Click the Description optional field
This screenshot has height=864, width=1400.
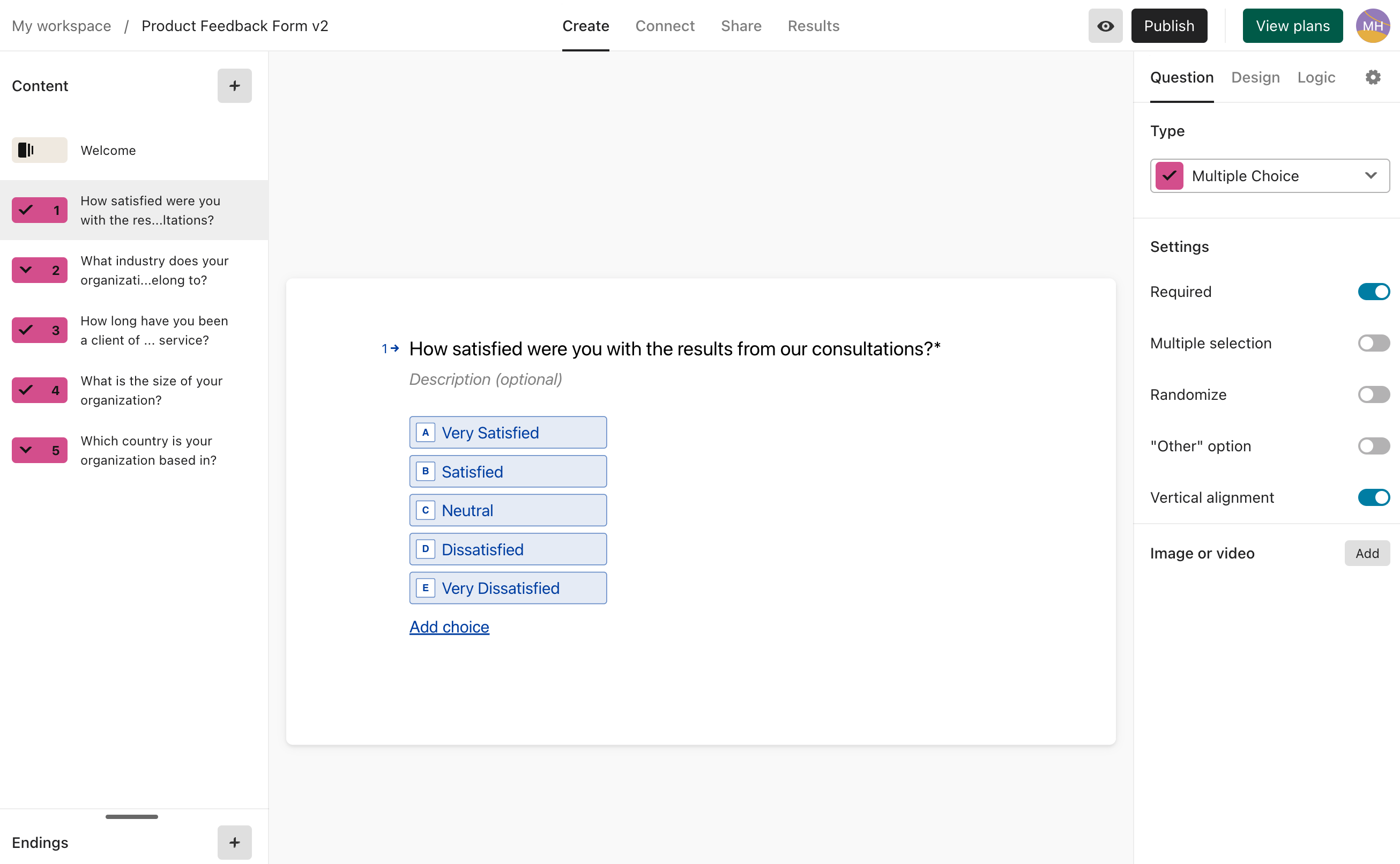pyautogui.click(x=485, y=379)
